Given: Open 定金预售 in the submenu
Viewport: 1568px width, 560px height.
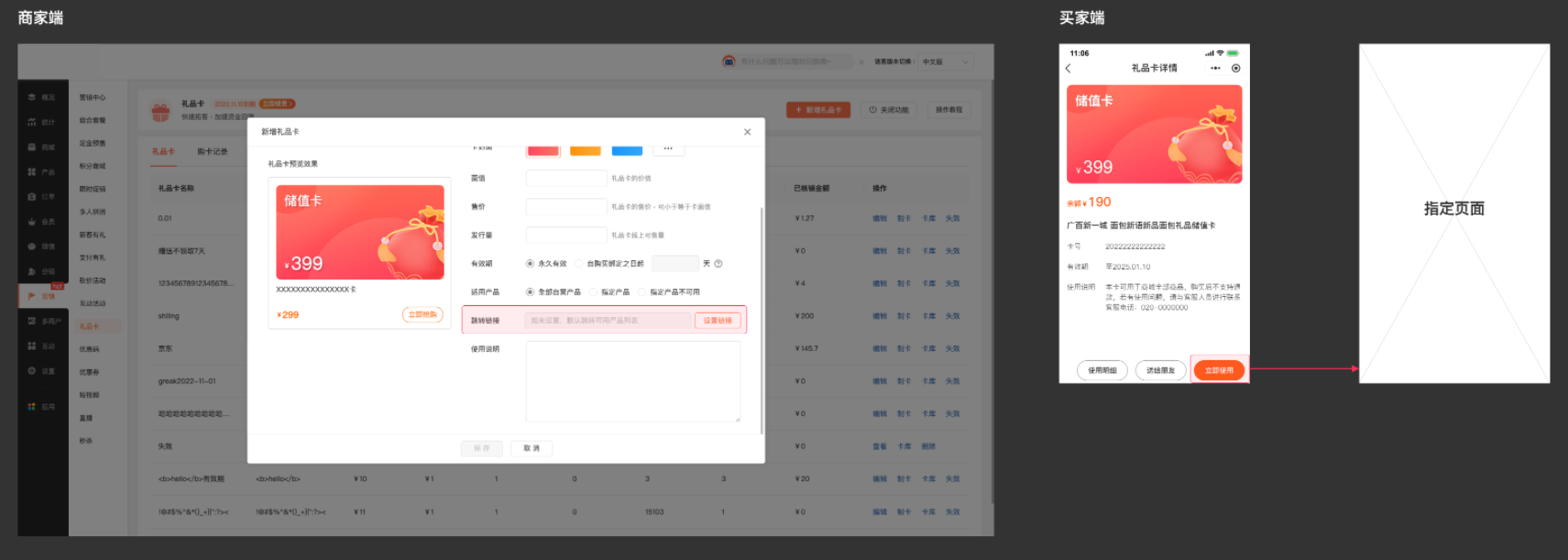Looking at the screenshot, I should tap(93, 143).
